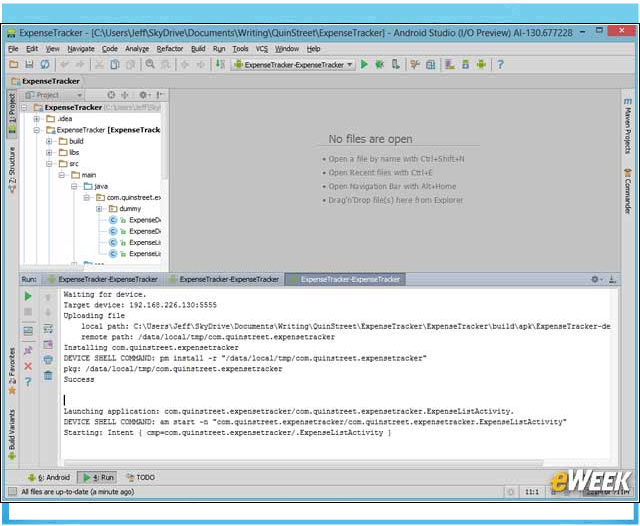640x526 pixels.
Task: Pin the Run tab with the pin icon
Action: (28, 350)
